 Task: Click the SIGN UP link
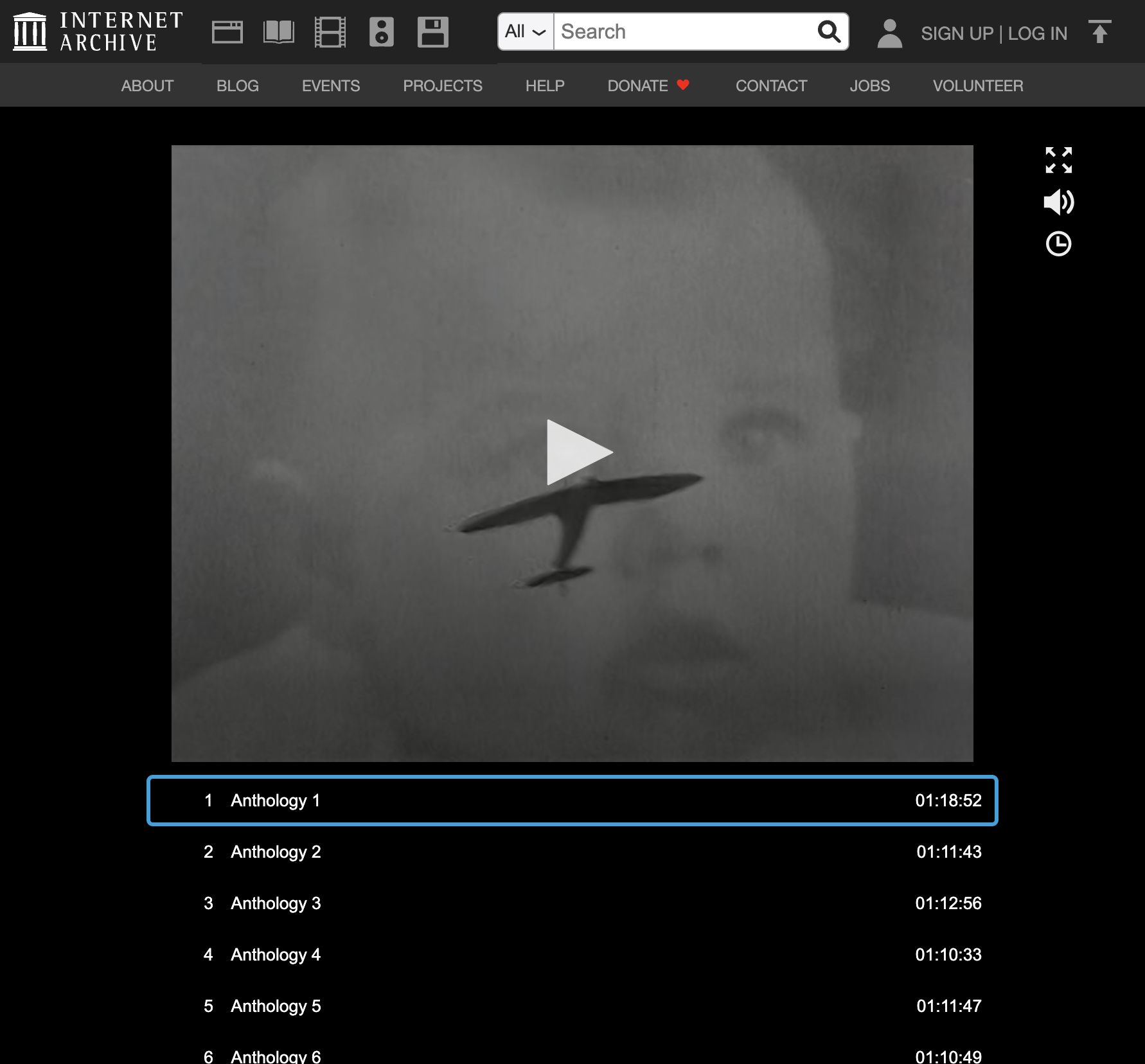tap(957, 33)
